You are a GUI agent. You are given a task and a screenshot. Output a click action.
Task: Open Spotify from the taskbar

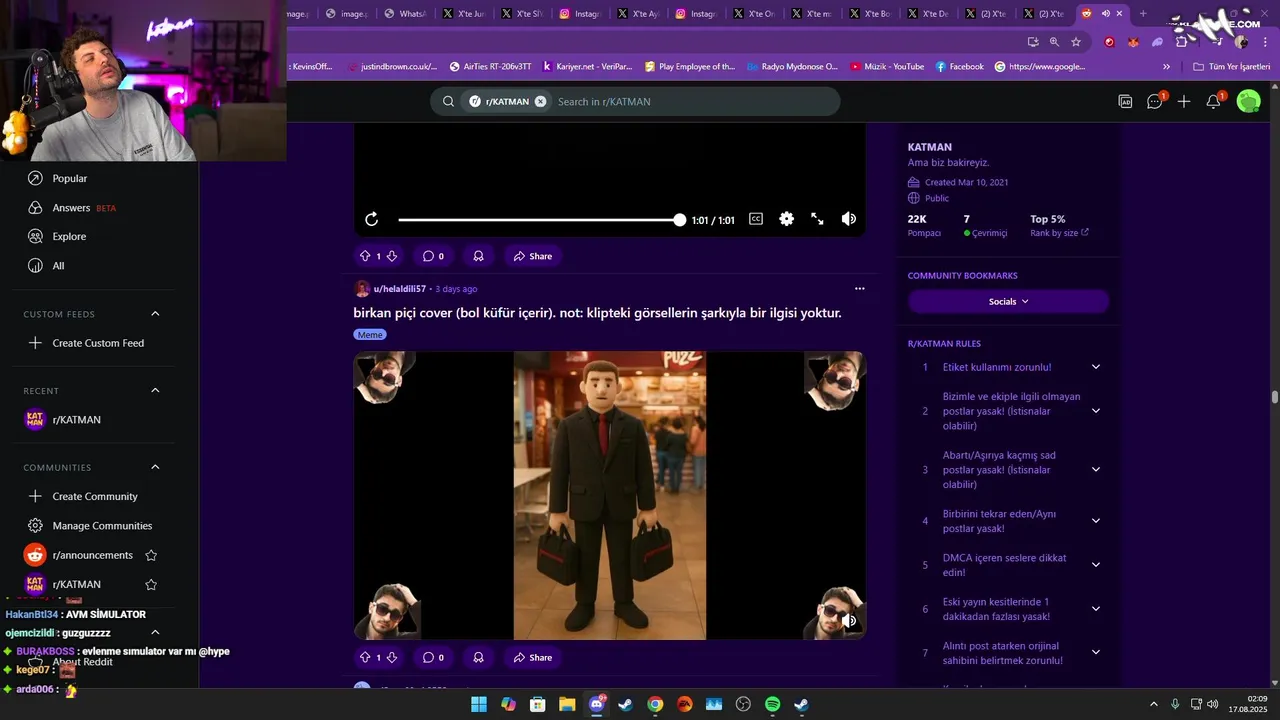[772, 704]
